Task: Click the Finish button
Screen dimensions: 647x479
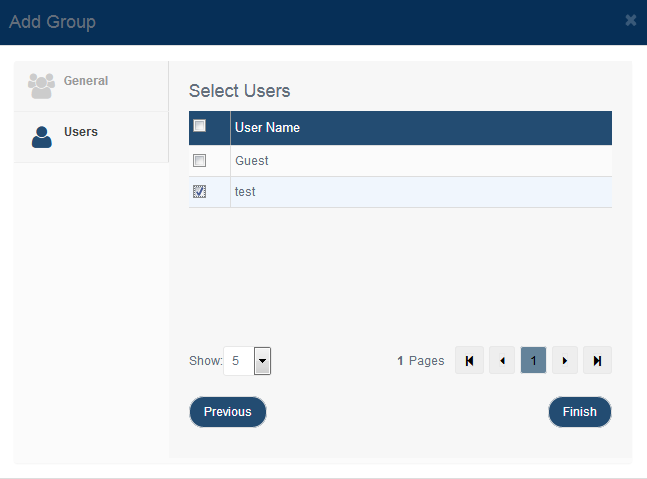Action: (x=580, y=412)
